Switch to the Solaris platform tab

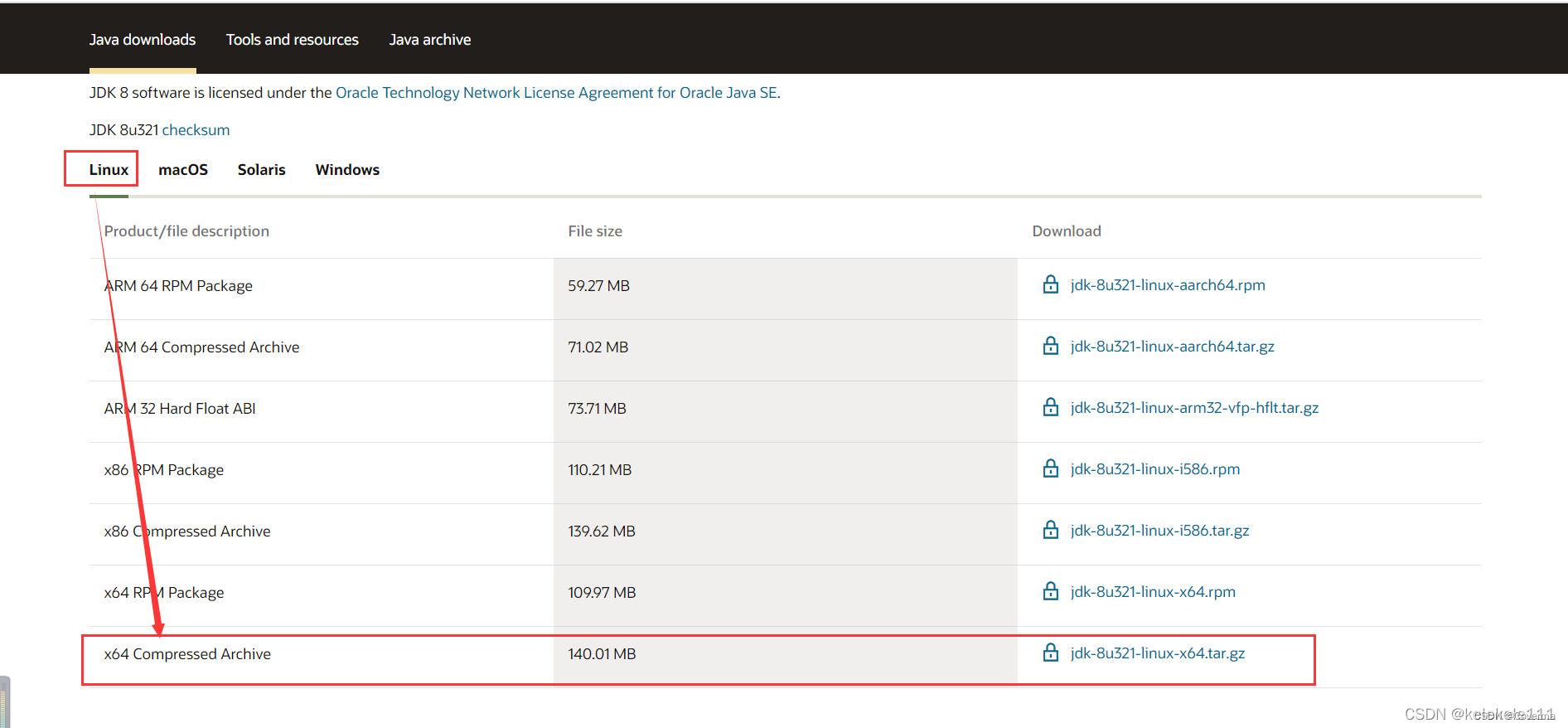coord(262,169)
